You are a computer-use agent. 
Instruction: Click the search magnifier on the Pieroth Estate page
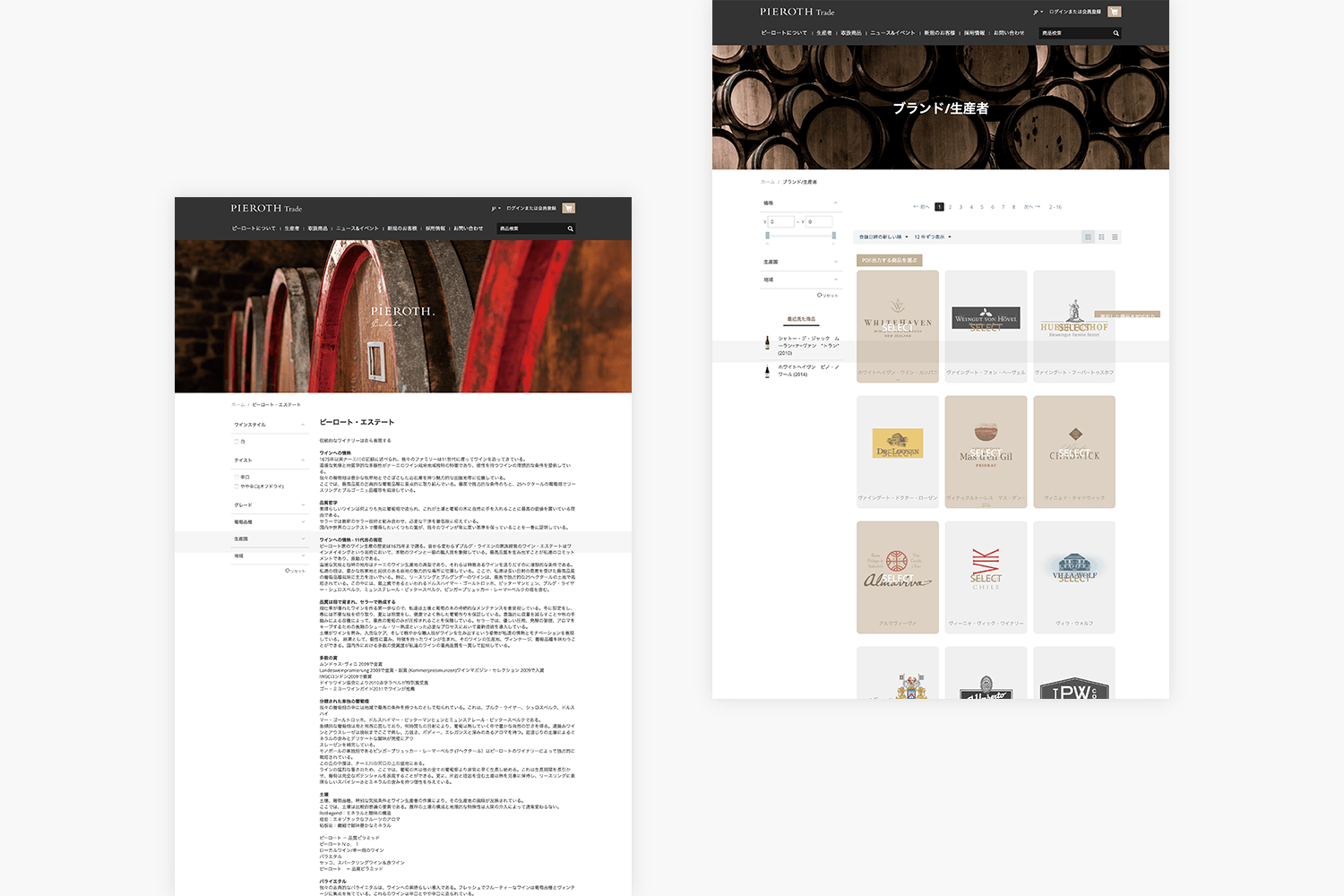pos(570,228)
